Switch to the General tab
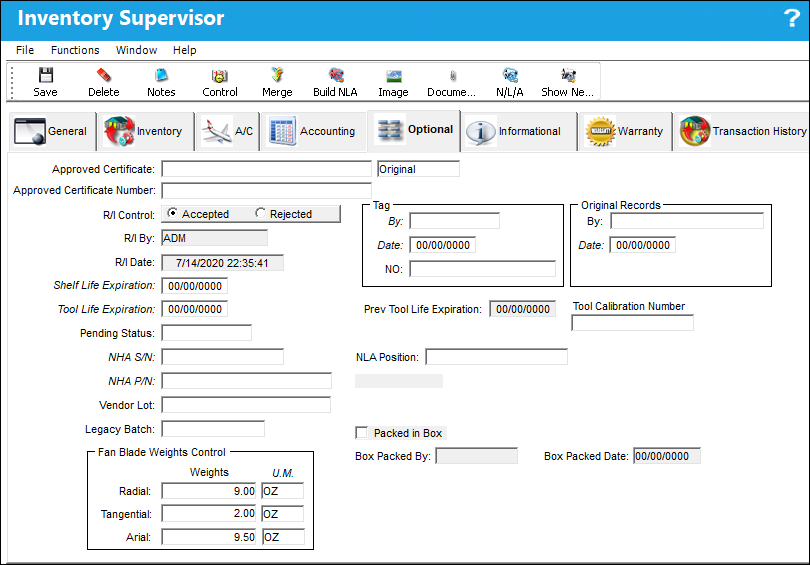Screen dimensions: 810x565 [x=52, y=131]
